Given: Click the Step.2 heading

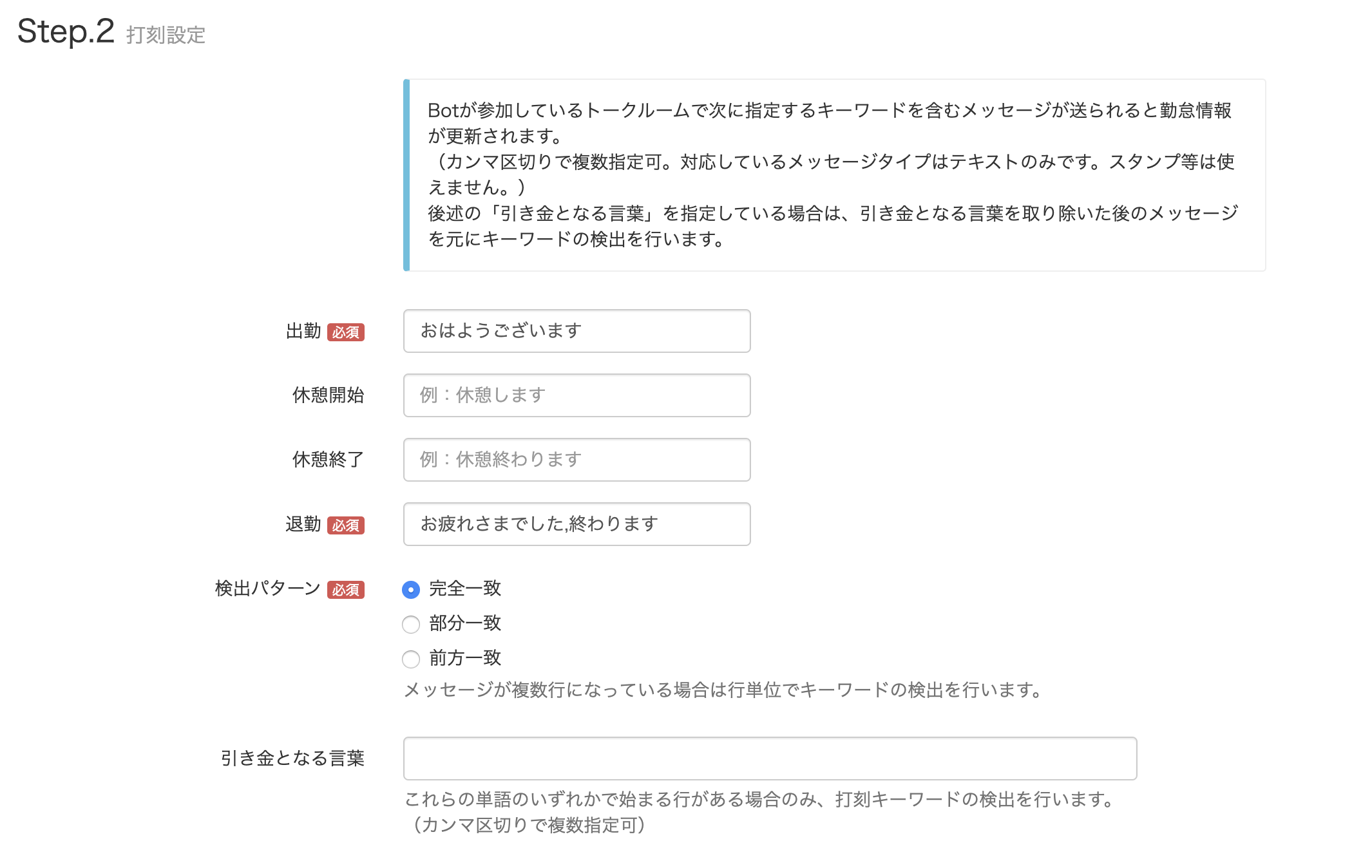Looking at the screenshot, I should pyautogui.click(x=66, y=31).
